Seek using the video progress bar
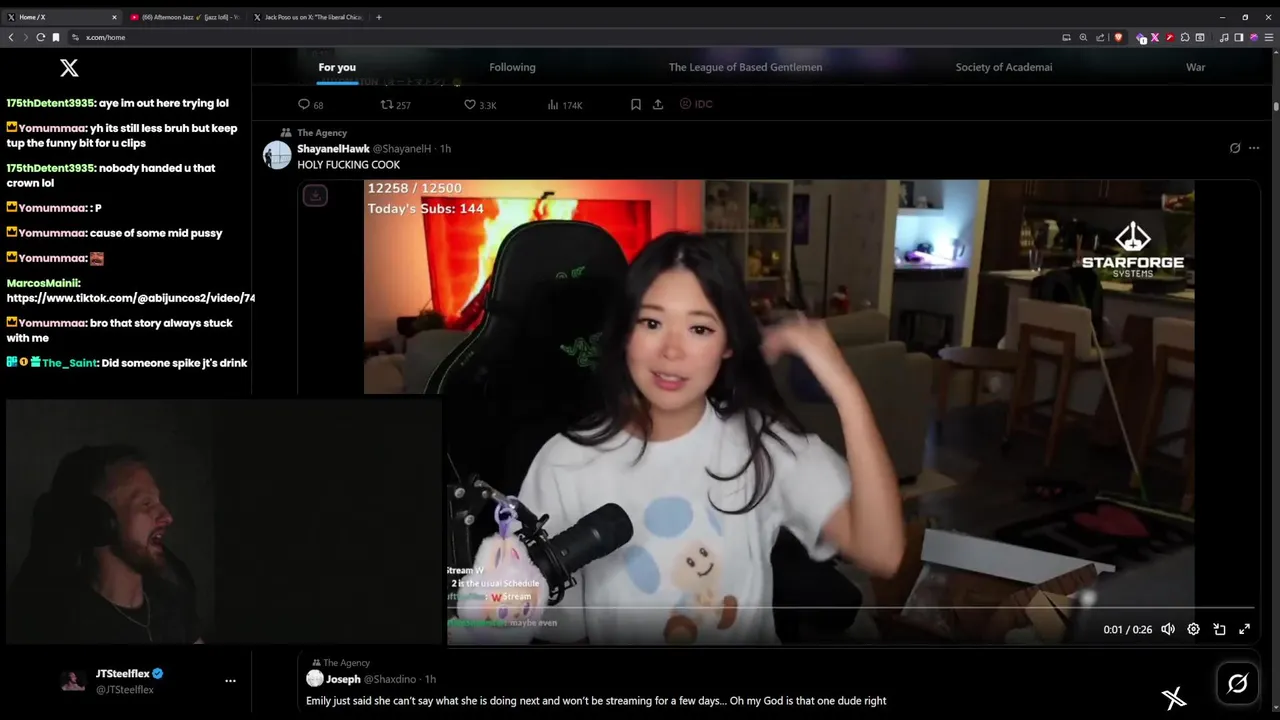Image resolution: width=1280 pixels, height=720 pixels. [850, 607]
